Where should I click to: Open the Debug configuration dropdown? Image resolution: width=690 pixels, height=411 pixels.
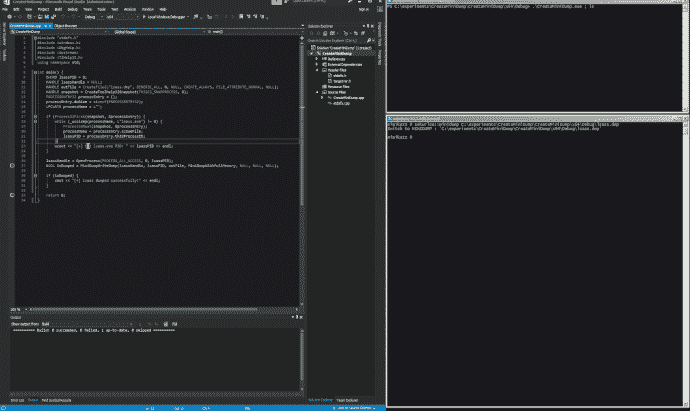(95, 17)
